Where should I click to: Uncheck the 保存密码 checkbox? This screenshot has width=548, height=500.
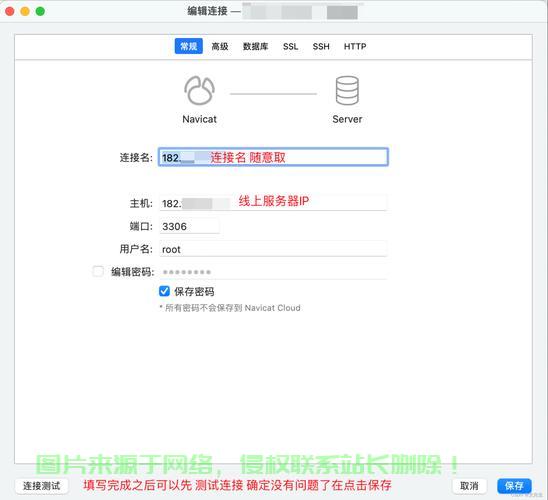pyautogui.click(x=164, y=291)
